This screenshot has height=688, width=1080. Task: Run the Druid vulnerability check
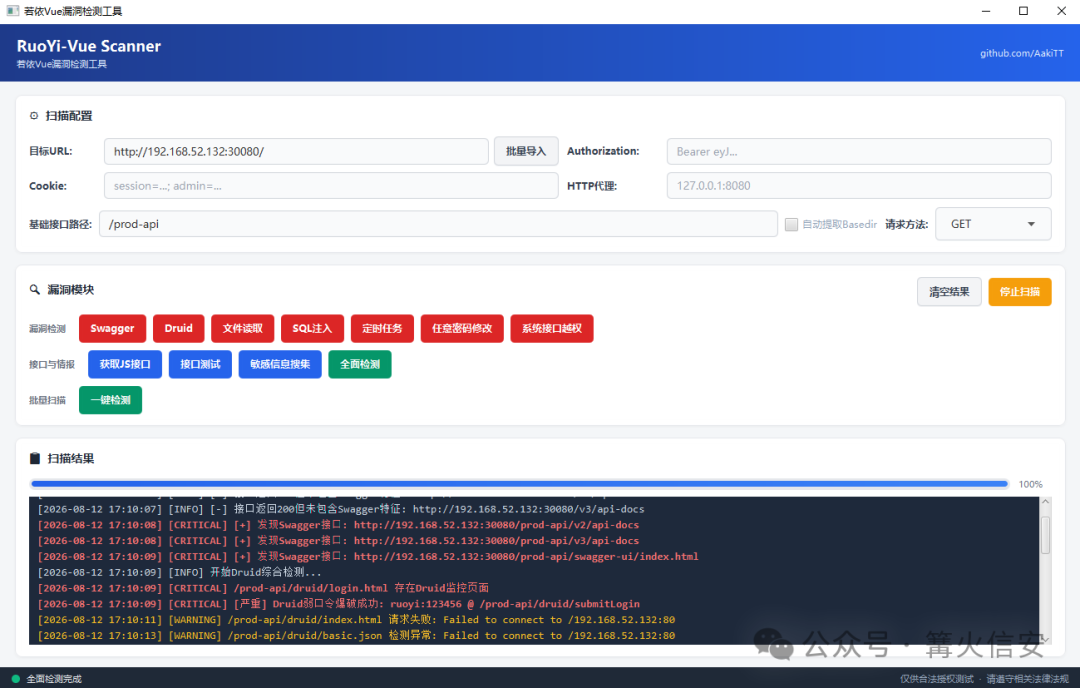coord(178,329)
